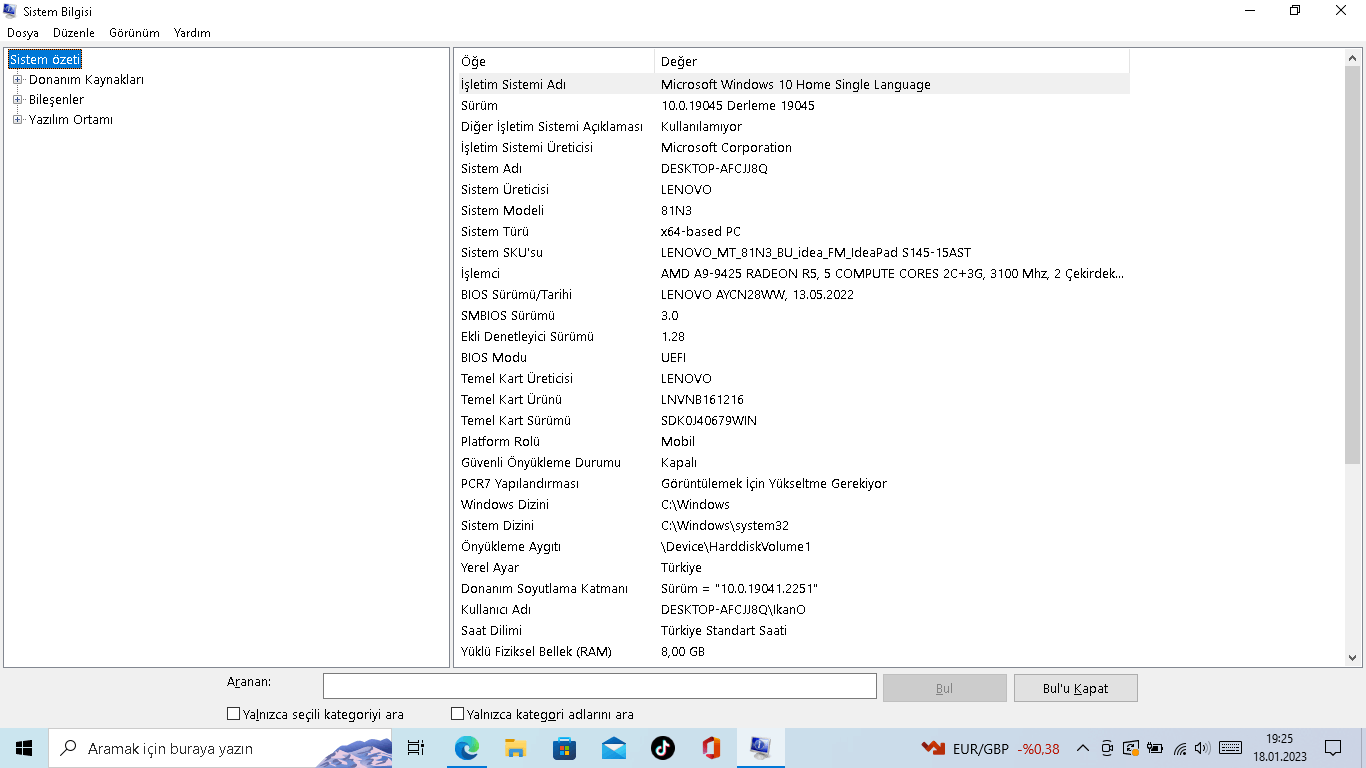Select the C:\Windows\system32 value

tap(725, 526)
